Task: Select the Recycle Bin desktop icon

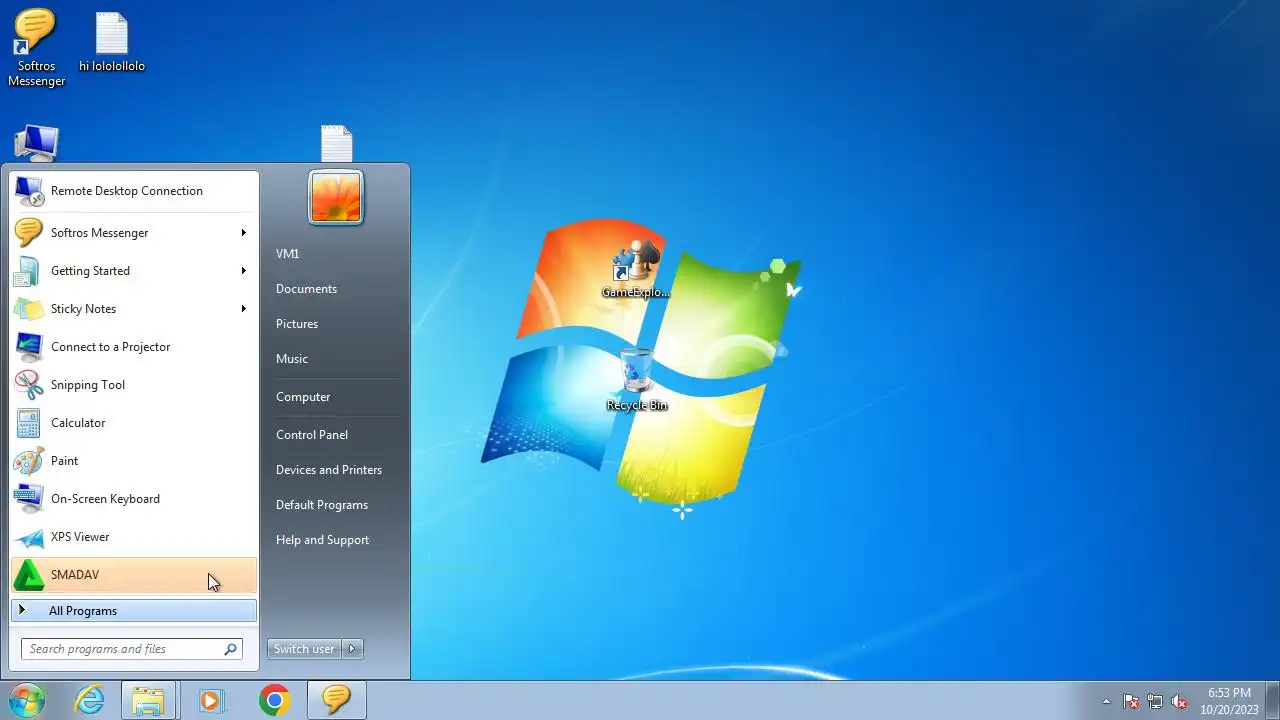Action: point(636,379)
